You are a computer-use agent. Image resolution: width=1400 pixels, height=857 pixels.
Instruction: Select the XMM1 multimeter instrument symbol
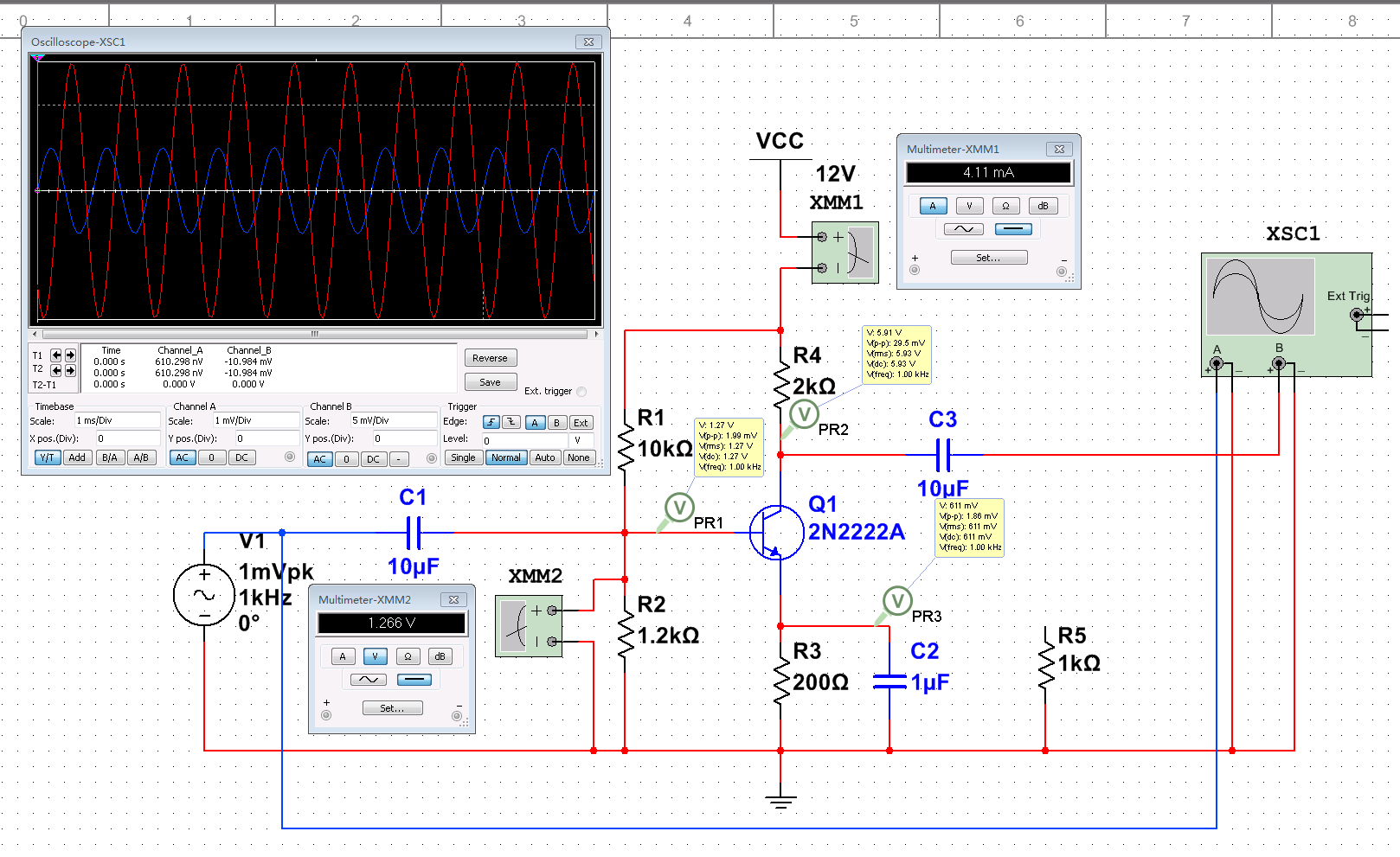pos(845,253)
